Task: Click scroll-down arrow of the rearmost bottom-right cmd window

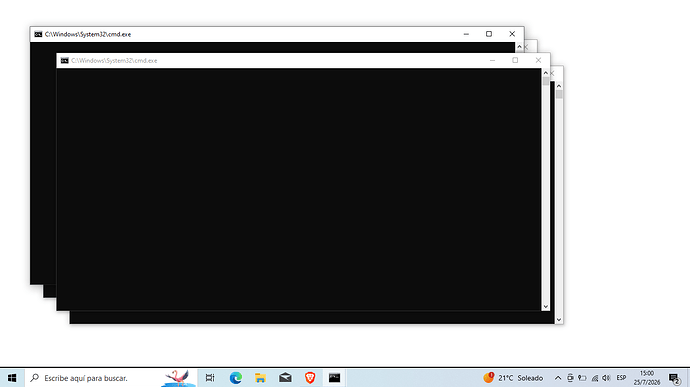Action: pos(559,320)
